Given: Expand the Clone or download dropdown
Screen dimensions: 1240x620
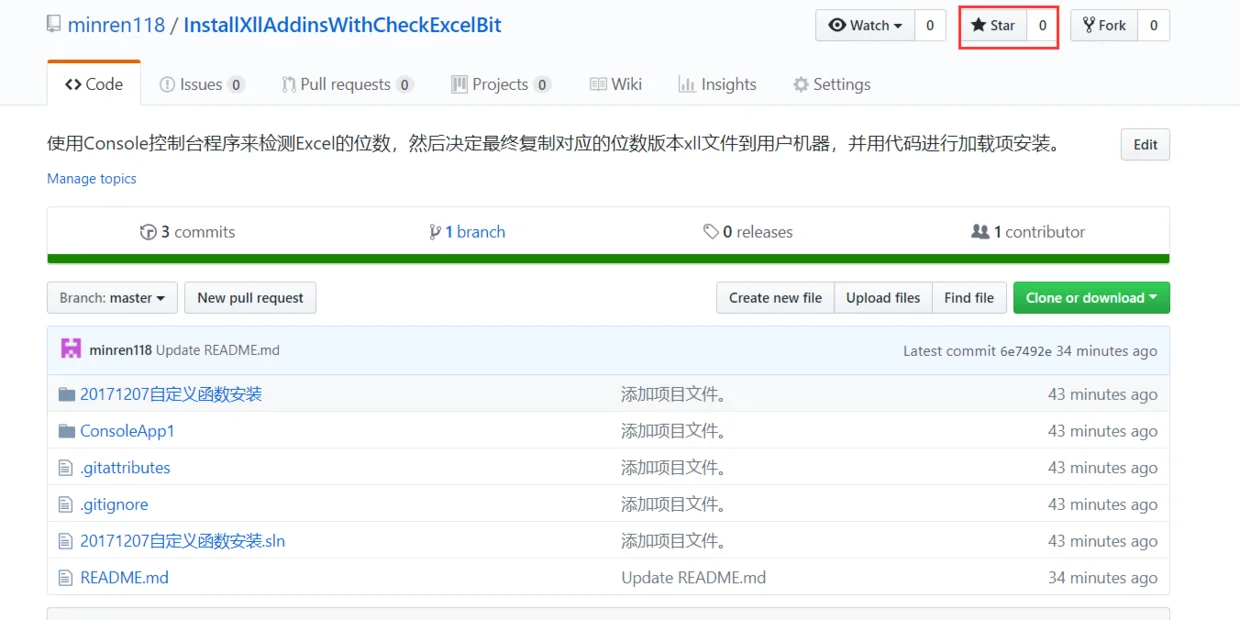Looking at the screenshot, I should (1091, 298).
